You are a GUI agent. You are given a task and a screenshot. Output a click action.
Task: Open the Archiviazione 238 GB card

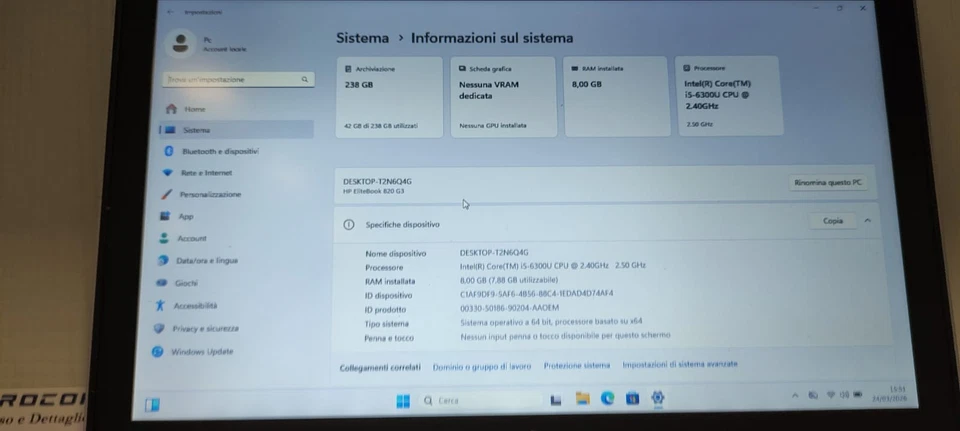389,97
